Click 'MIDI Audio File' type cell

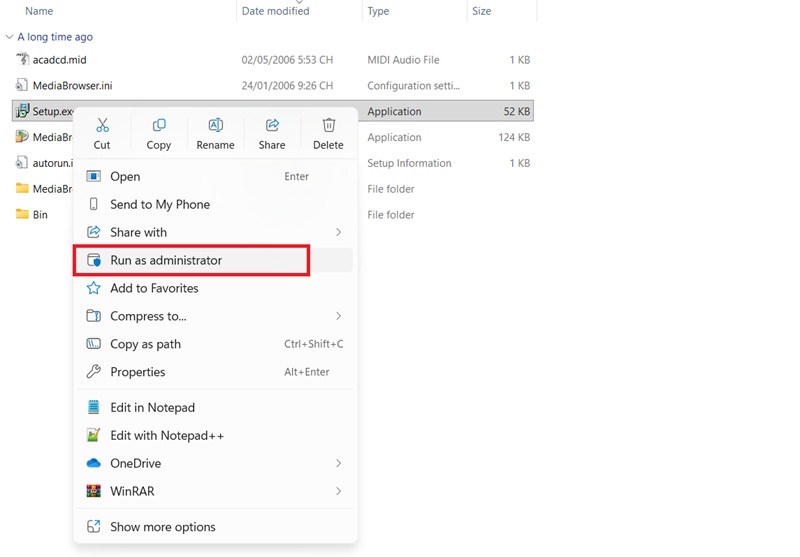403,60
